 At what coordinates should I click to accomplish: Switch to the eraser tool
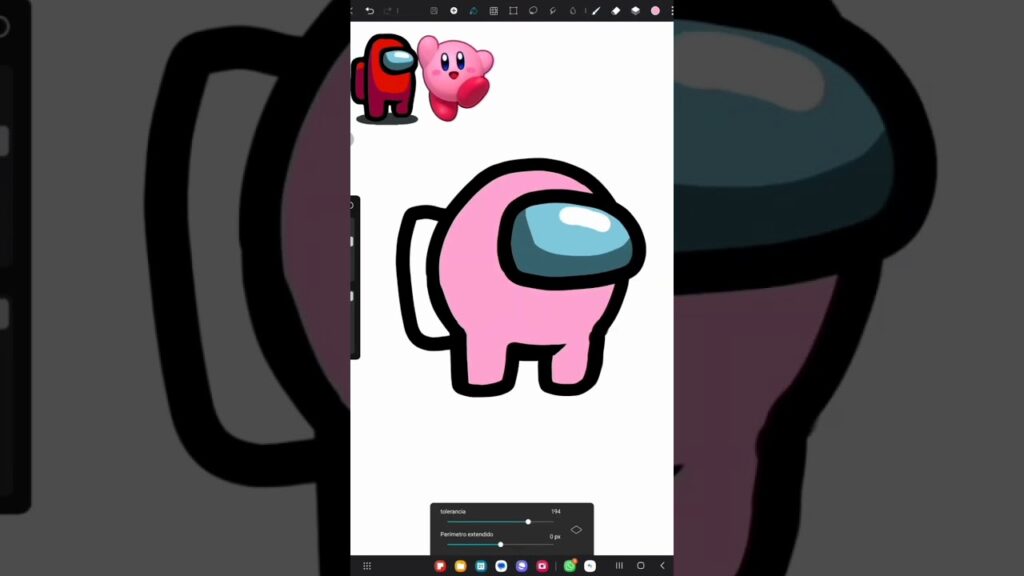point(616,11)
